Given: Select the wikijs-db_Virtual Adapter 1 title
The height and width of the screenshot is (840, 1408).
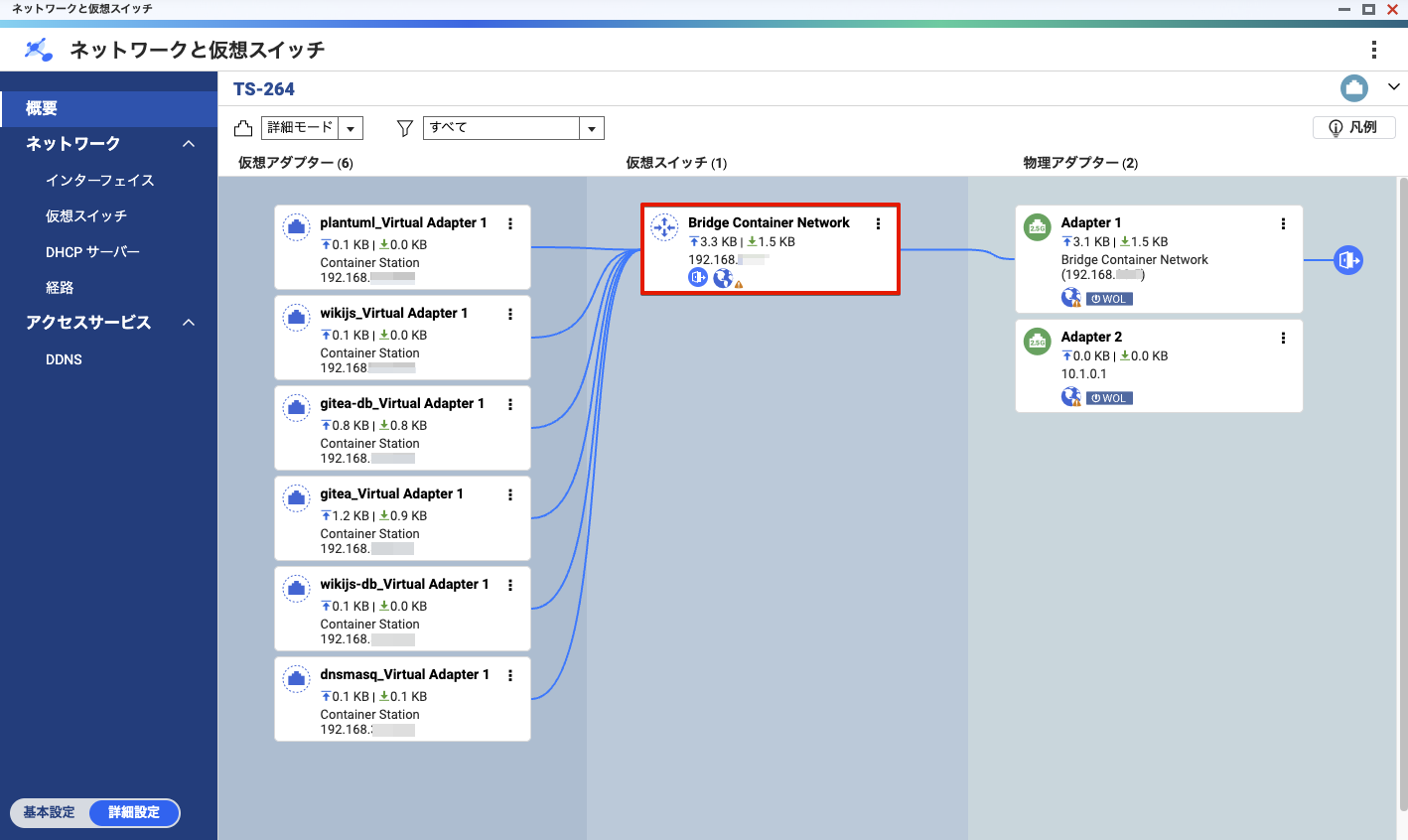Looking at the screenshot, I should [x=404, y=584].
